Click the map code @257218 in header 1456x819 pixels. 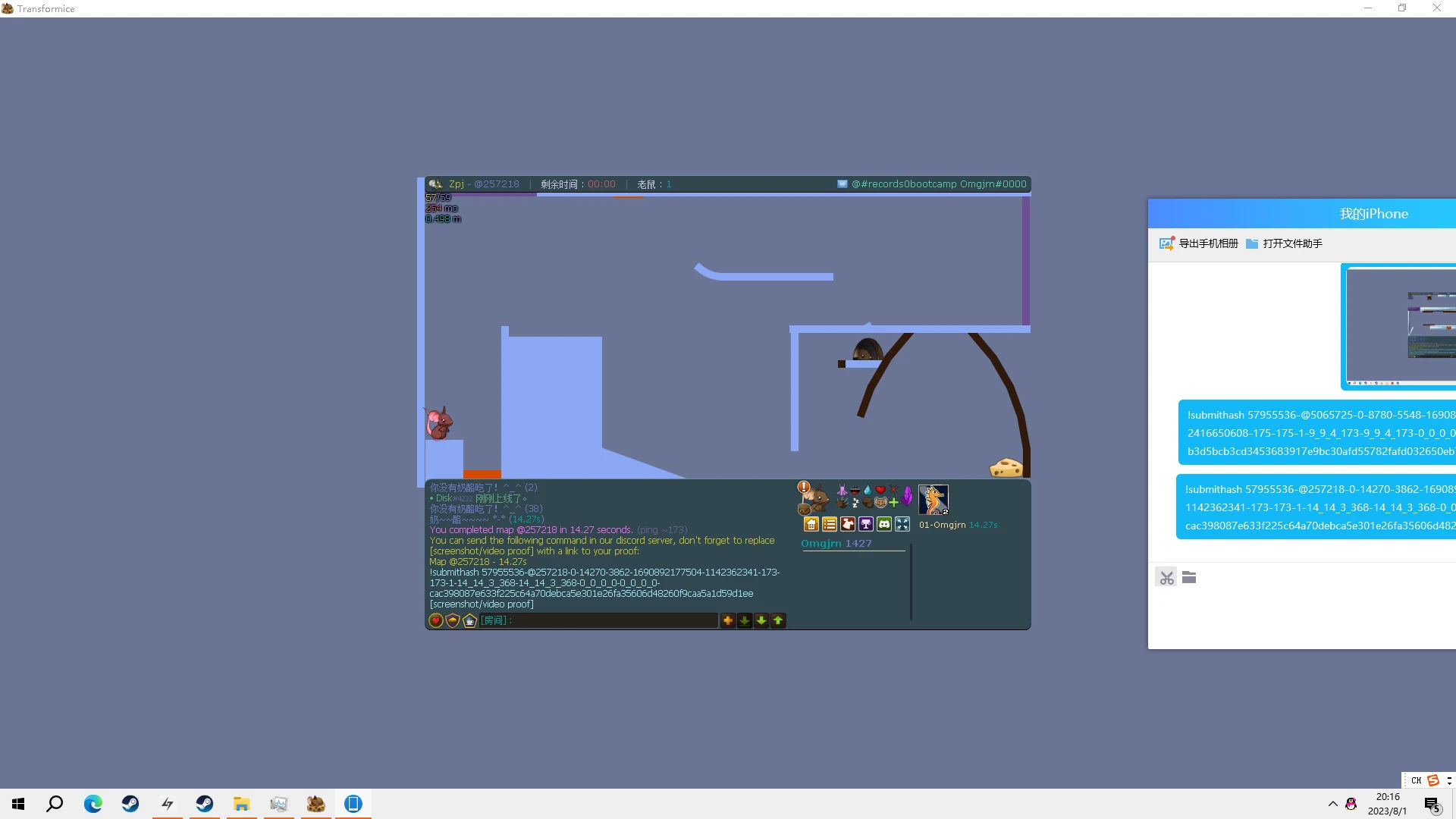[497, 184]
